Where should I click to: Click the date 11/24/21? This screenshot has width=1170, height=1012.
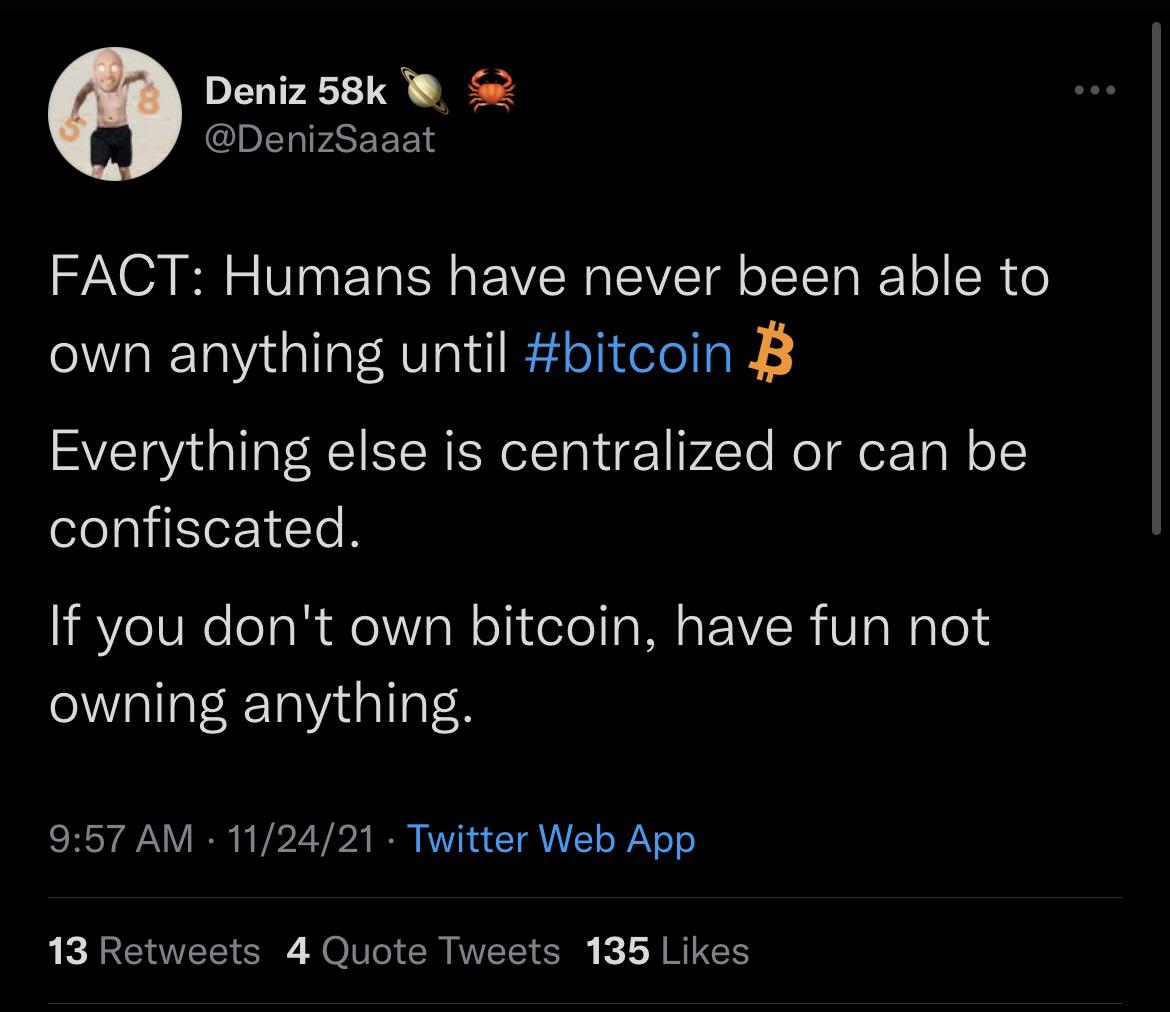[x=301, y=840]
